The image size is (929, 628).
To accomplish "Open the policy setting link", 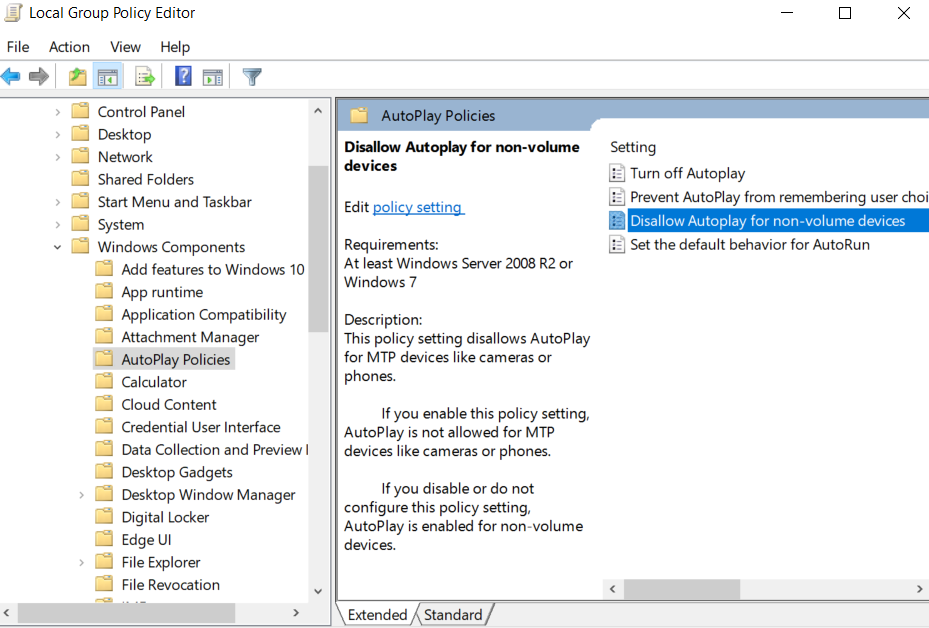I will point(418,207).
